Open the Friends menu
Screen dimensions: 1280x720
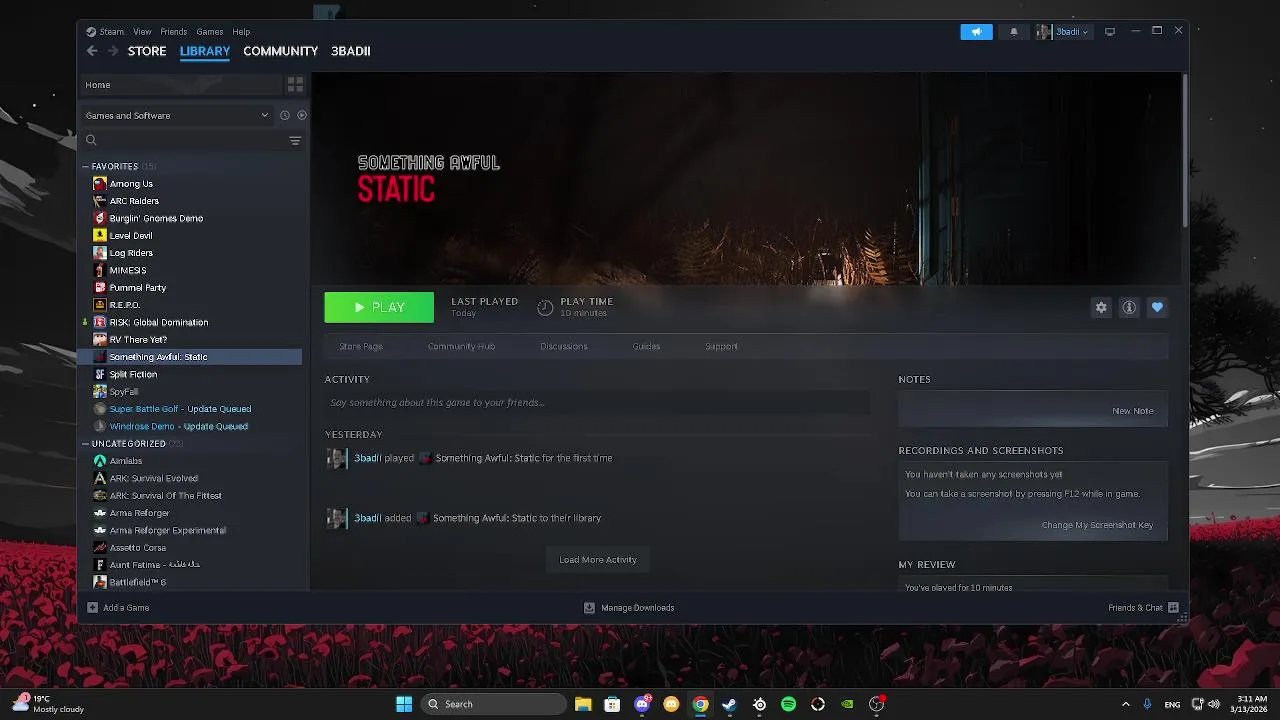173,32
